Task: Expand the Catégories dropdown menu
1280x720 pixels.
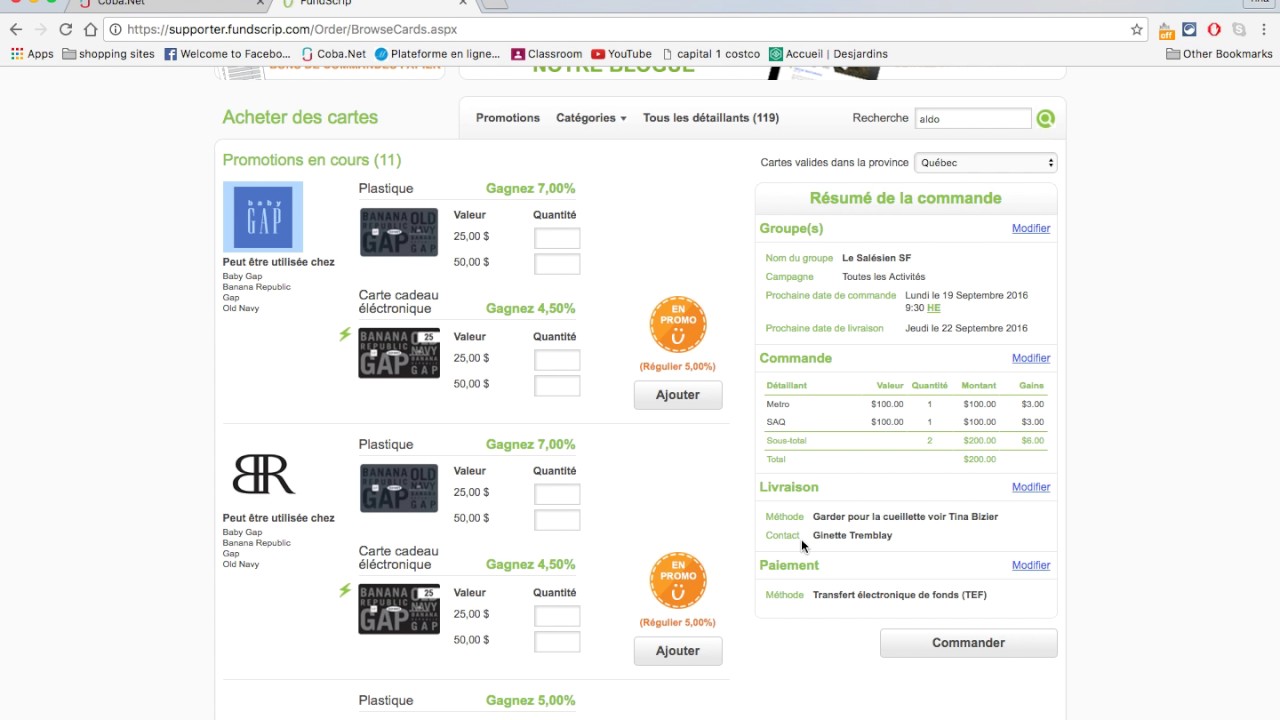Action: (x=591, y=118)
